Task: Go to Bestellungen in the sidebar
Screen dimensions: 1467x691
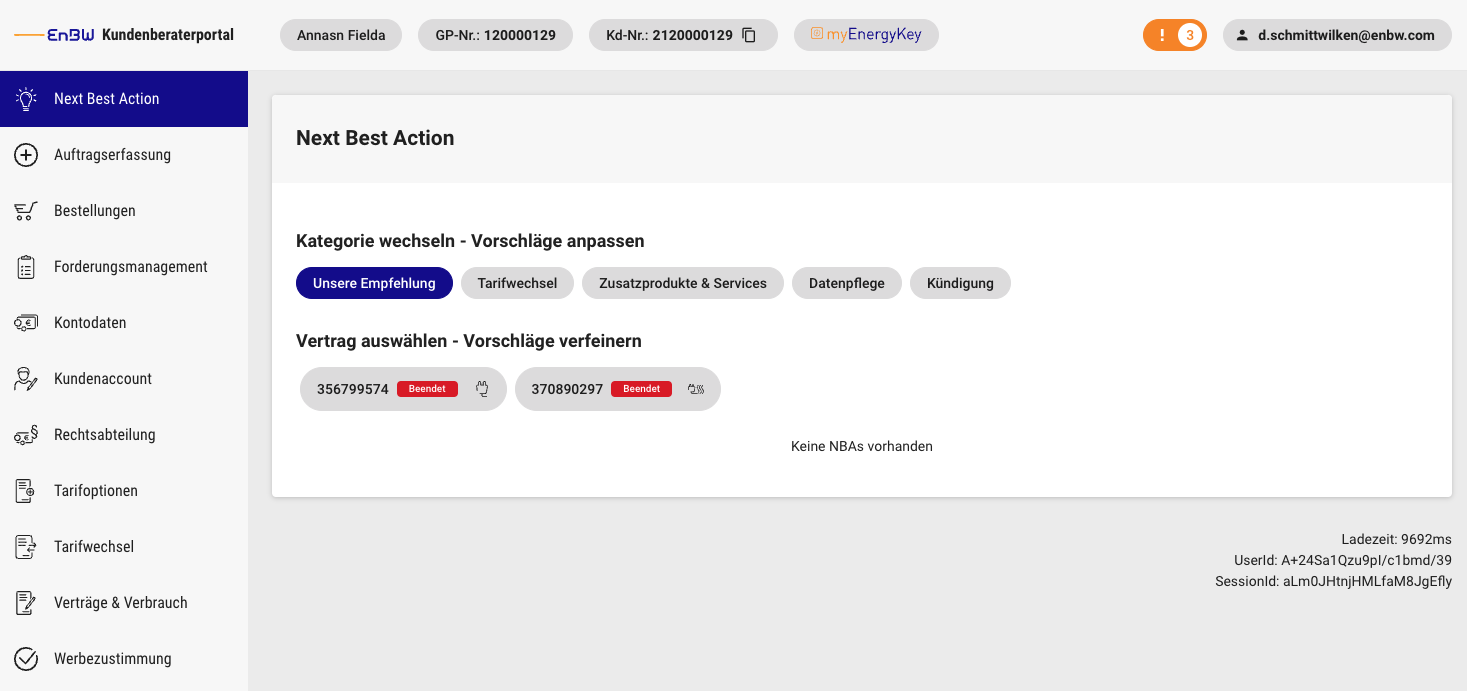Action: coord(124,211)
